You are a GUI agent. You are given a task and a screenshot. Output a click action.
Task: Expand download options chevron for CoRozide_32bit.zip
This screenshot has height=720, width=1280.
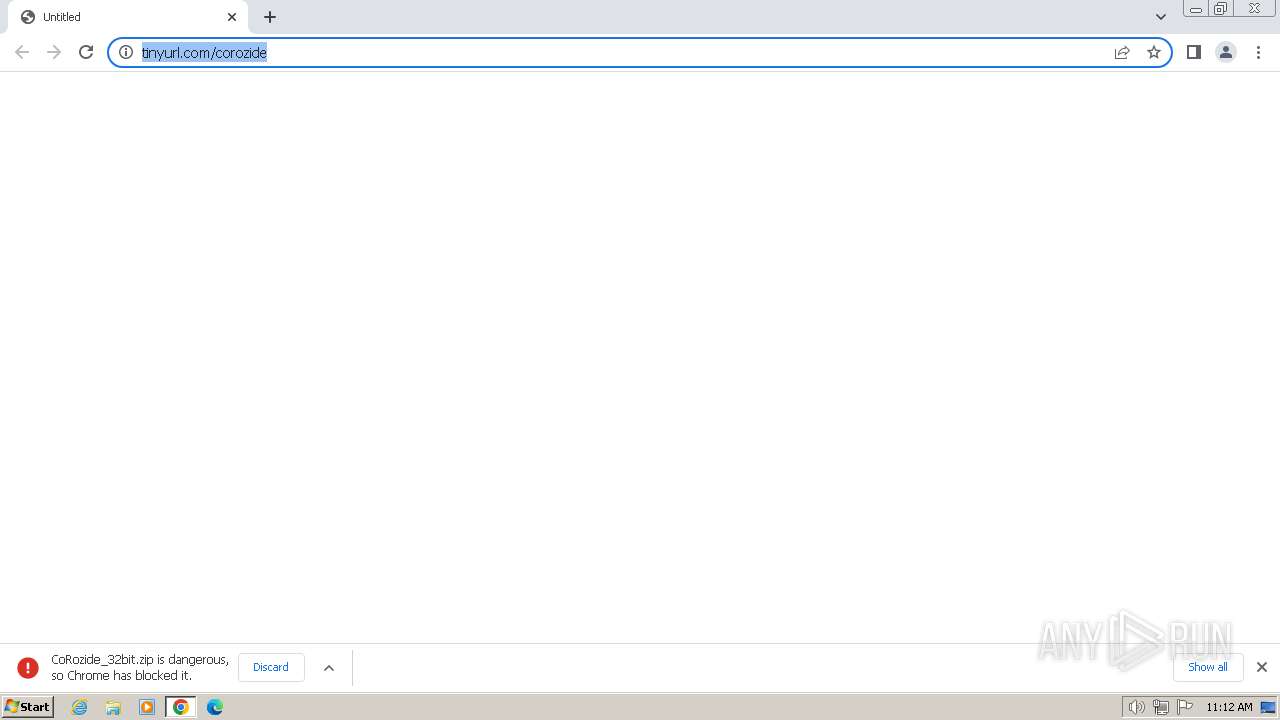329,668
